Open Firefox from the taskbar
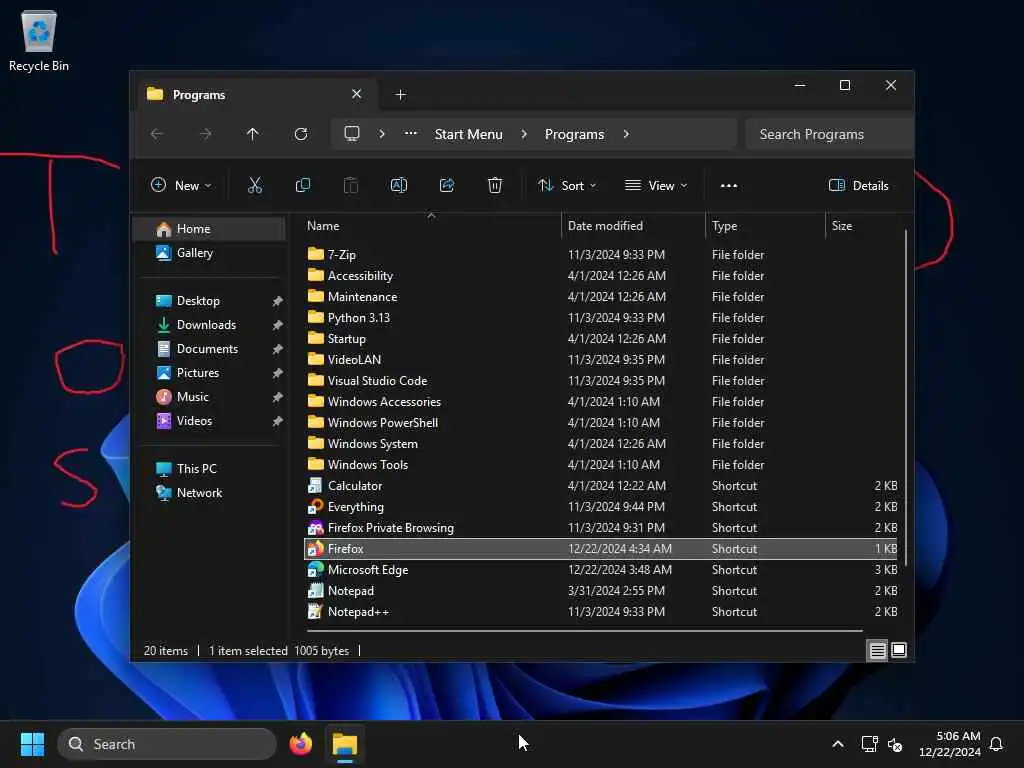 pyautogui.click(x=301, y=744)
